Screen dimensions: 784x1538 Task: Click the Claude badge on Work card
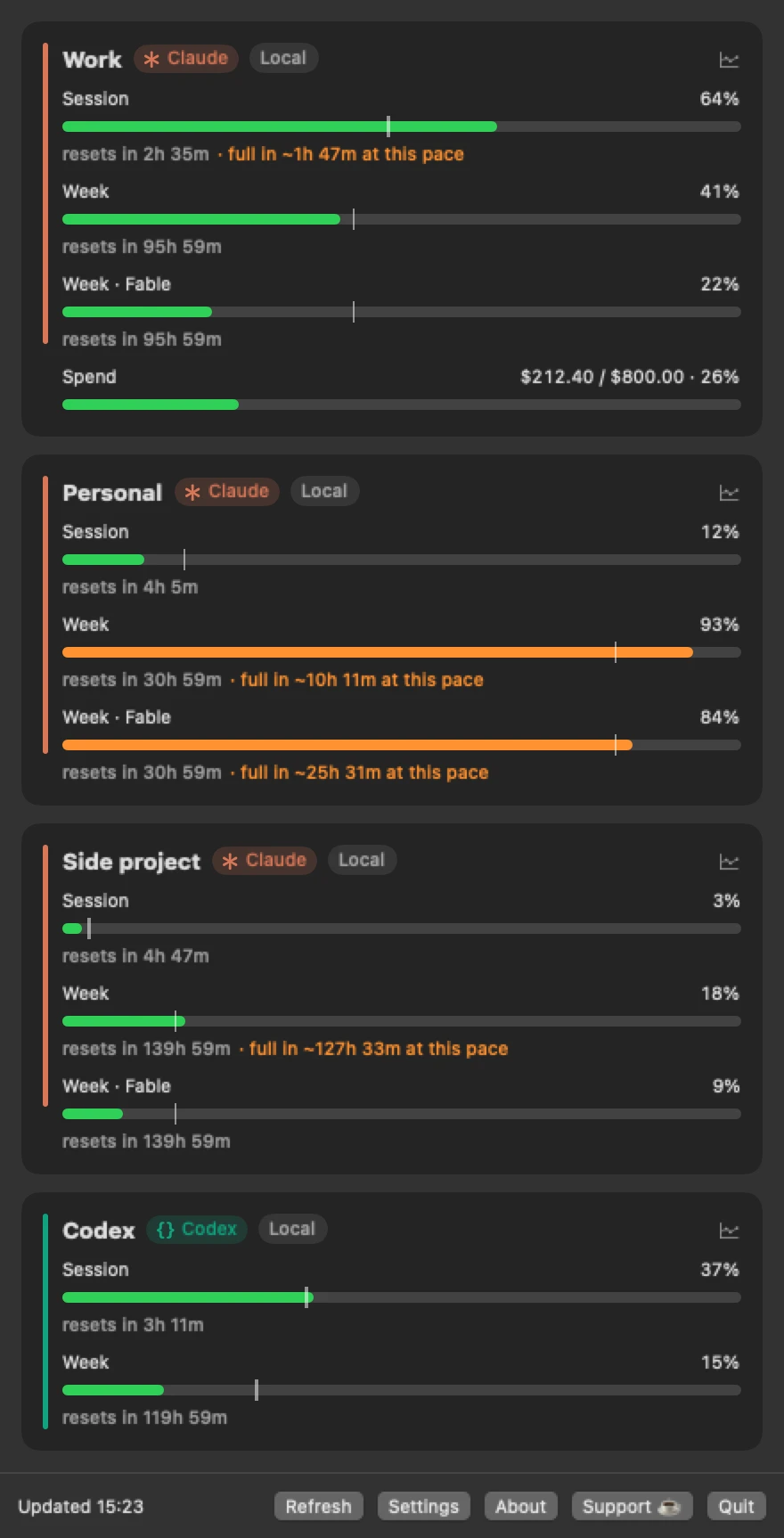tap(186, 58)
